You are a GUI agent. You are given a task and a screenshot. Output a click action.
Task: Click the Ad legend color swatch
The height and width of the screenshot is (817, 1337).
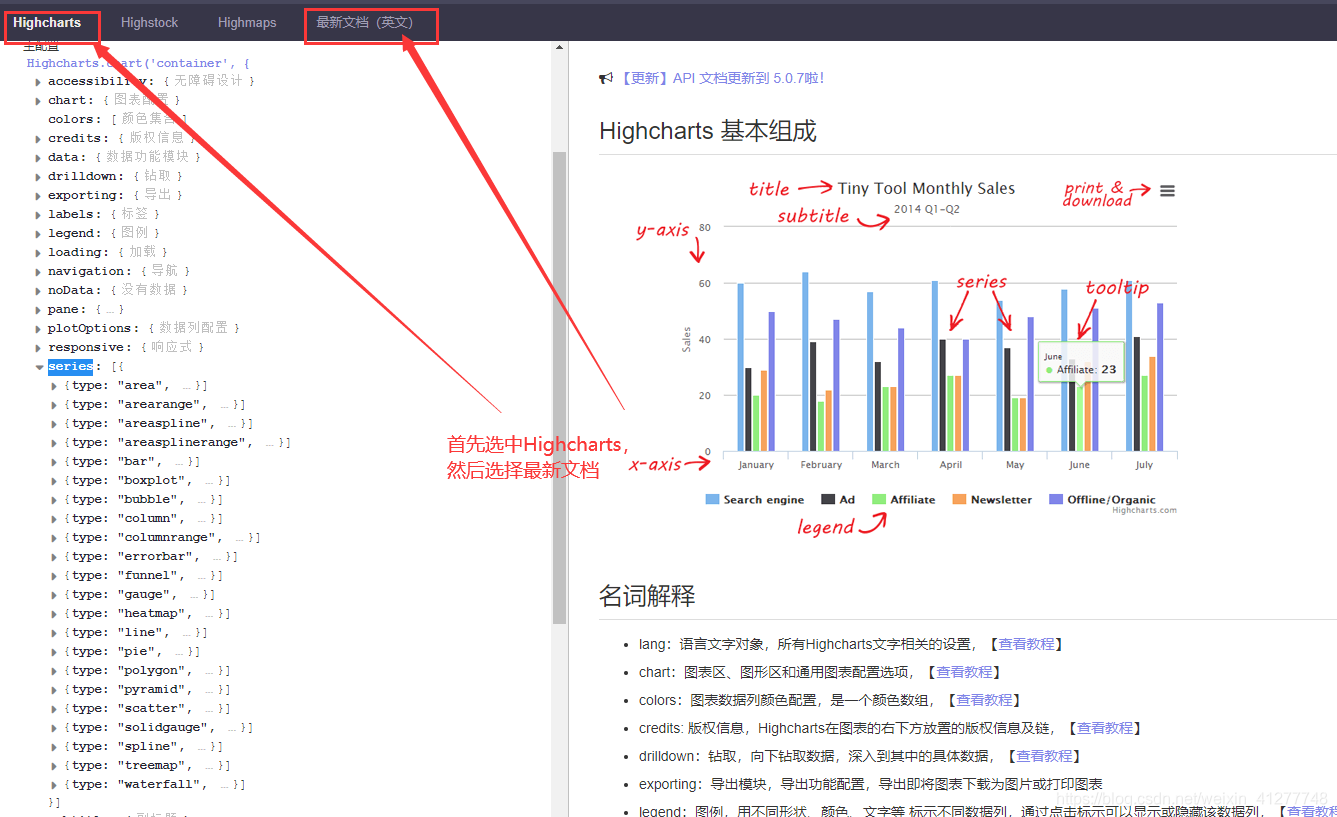(828, 499)
